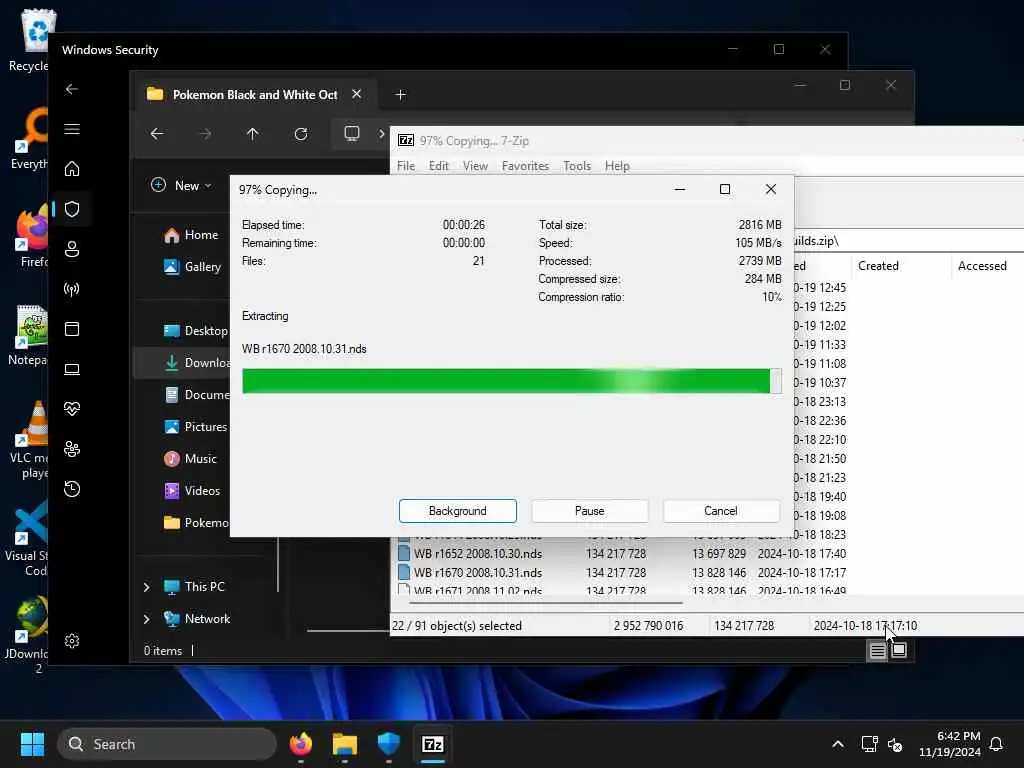Select This PC in sidebar
Viewport: 1024px width, 768px height.
(194, 587)
